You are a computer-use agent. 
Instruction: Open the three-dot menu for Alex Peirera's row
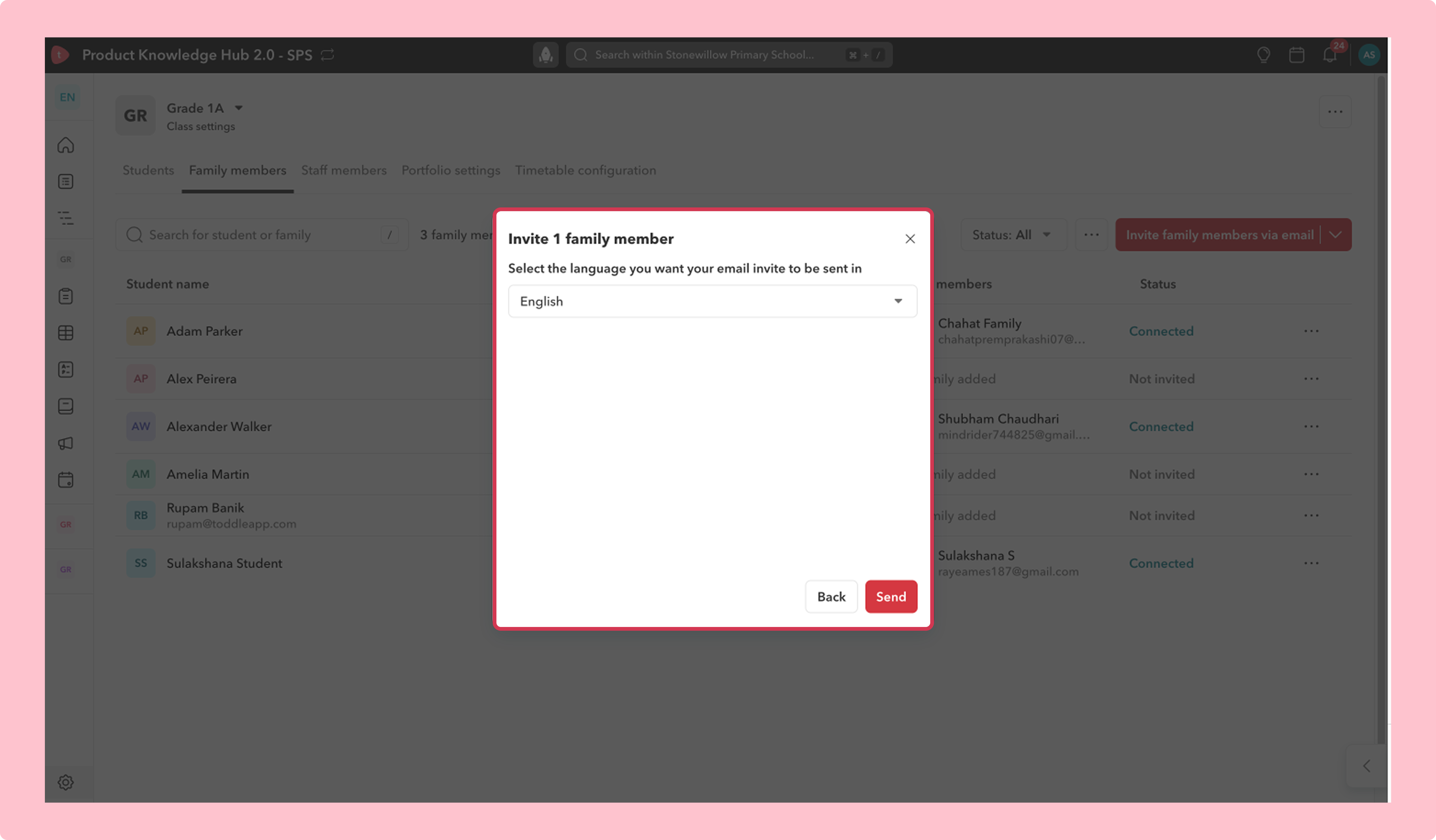point(1311,379)
